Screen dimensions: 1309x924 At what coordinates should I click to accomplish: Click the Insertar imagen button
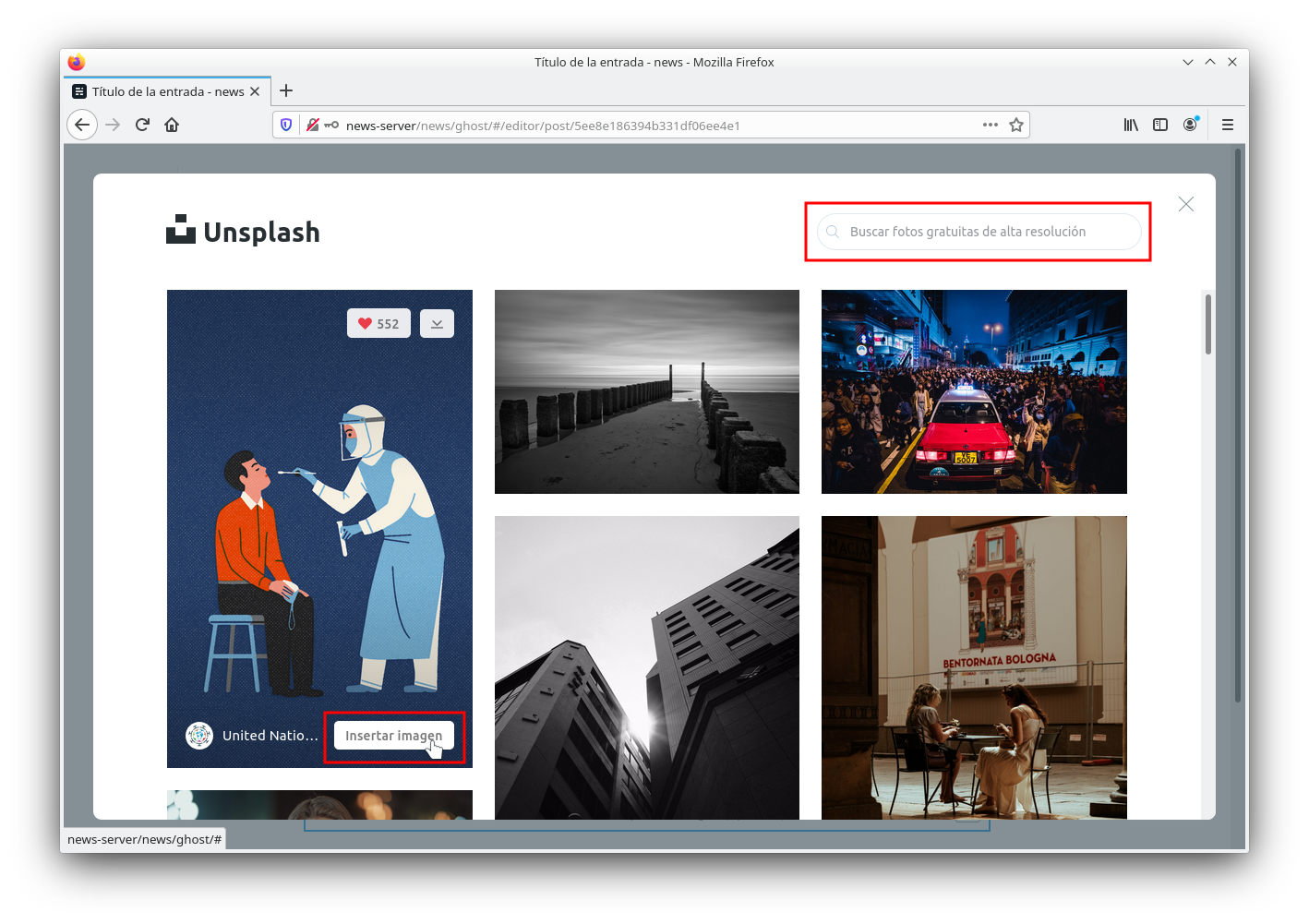[x=393, y=736]
